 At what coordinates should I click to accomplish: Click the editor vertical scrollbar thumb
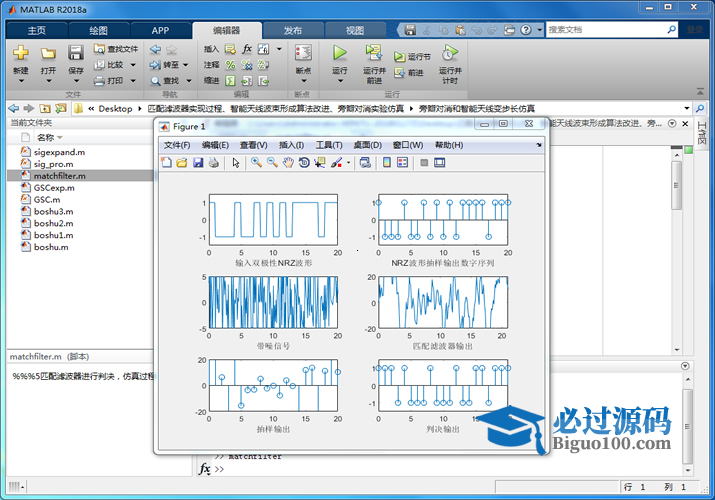[677, 186]
